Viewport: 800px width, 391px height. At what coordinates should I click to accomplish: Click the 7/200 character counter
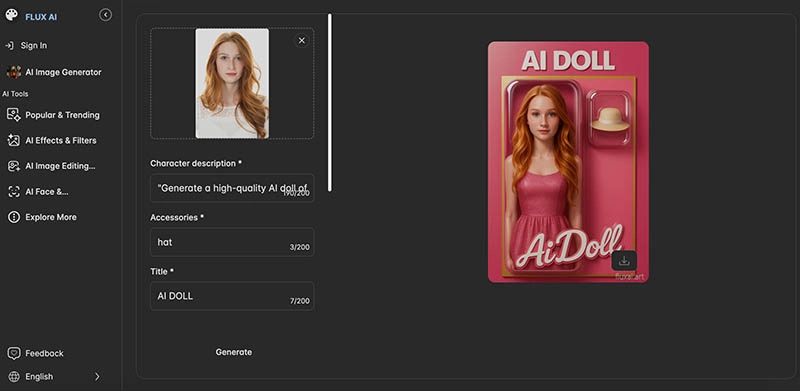[x=299, y=301]
